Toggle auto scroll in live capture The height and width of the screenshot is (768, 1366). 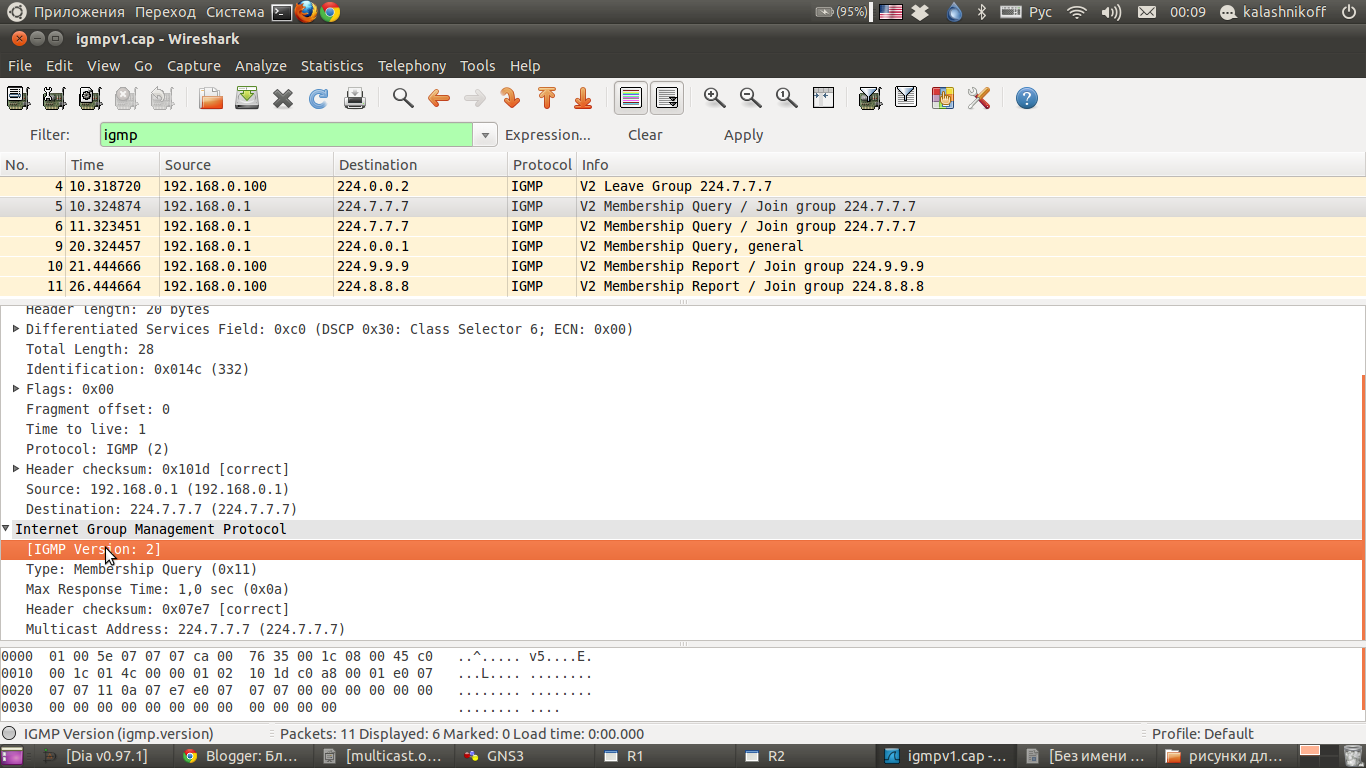pyautogui.click(x=667, y=98)
